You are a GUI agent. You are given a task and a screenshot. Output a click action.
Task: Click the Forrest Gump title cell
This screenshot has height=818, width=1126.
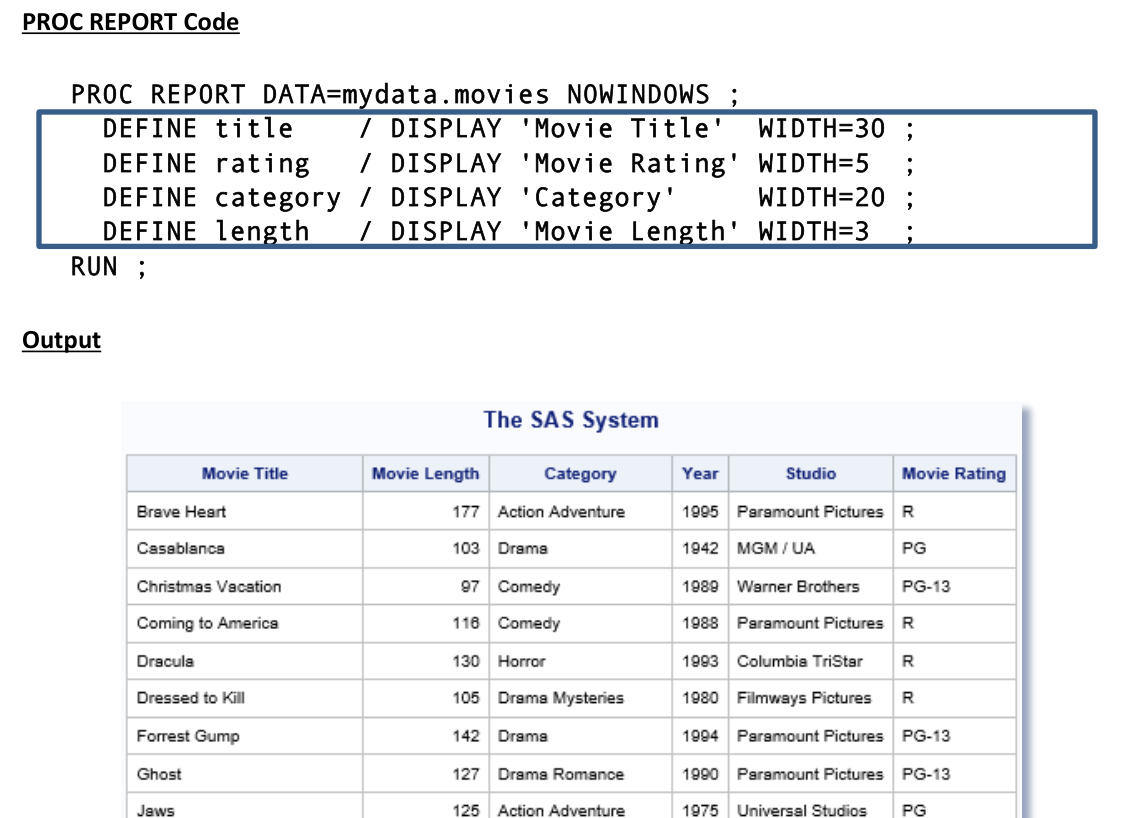pos(188,736)
